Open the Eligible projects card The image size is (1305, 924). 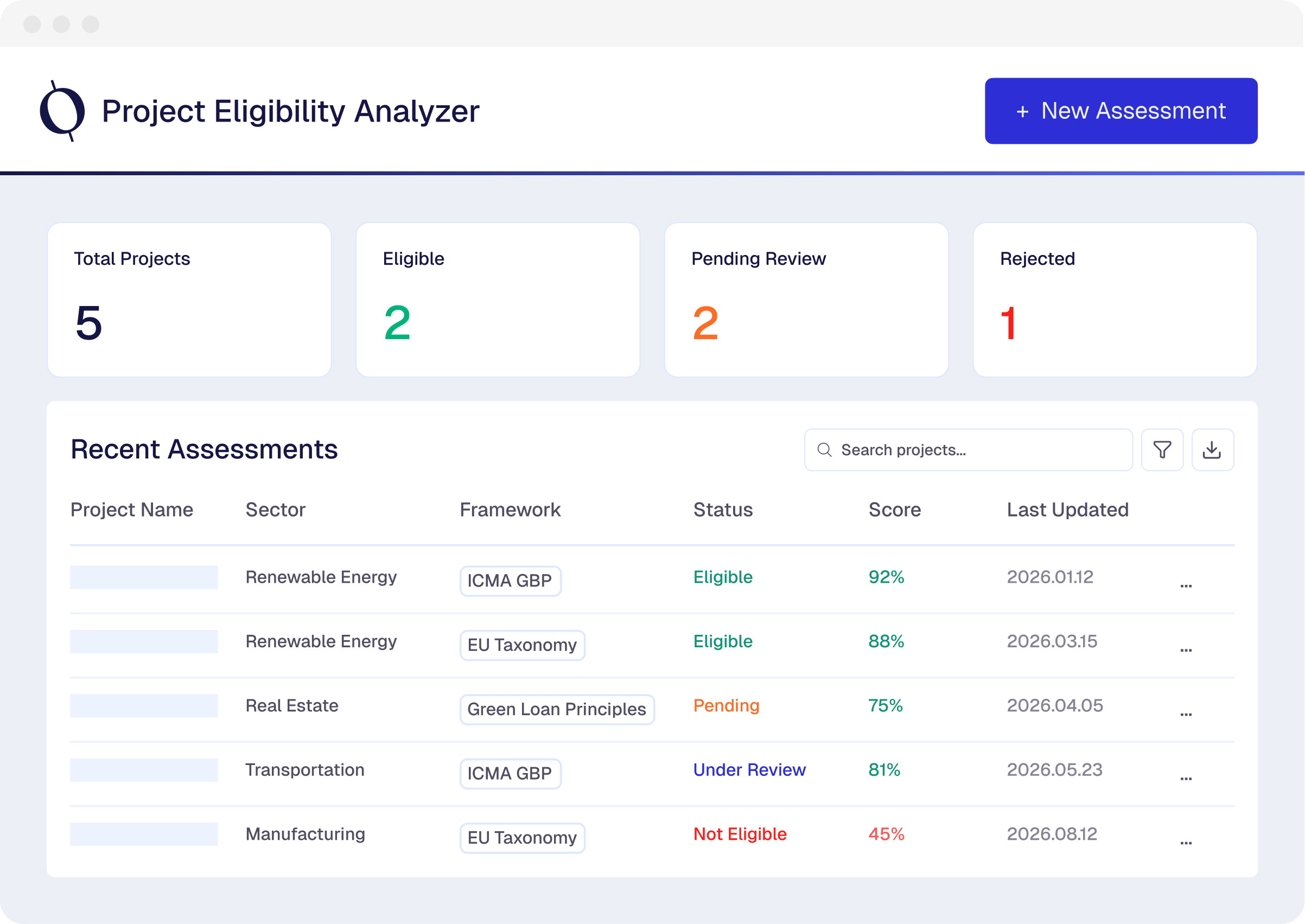click(498, 299)
